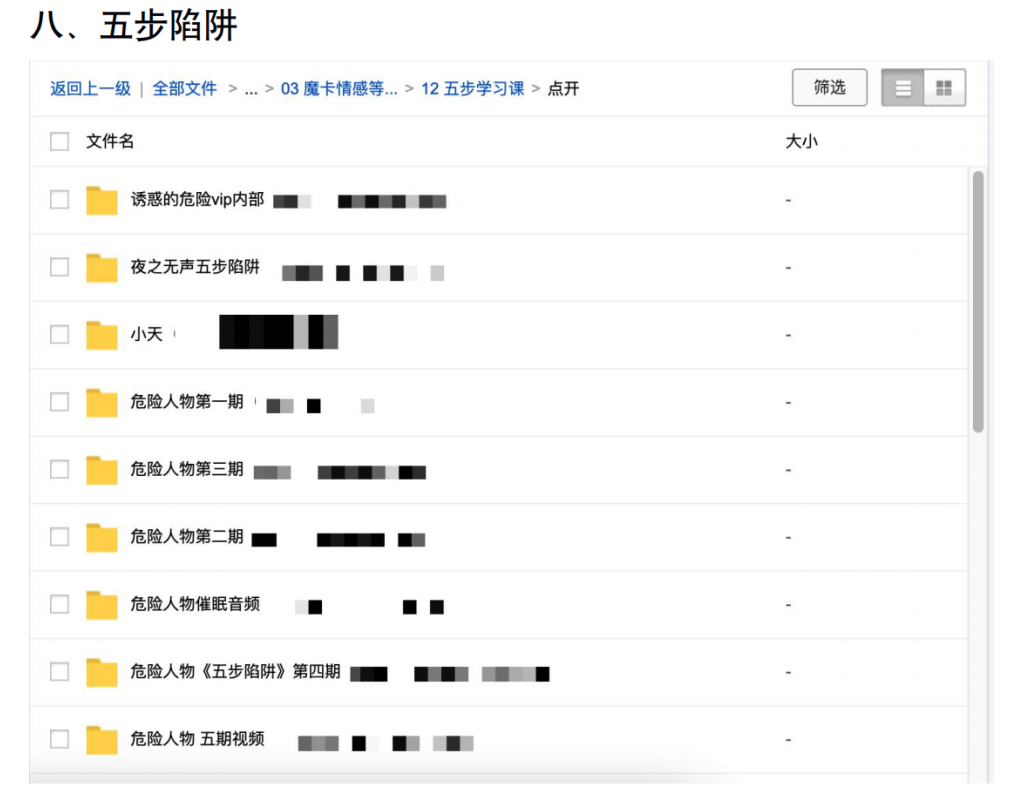Open 全部文件 from the breadcrumb
This screenshot has width=1017, height=811.
tap(185, 88)
